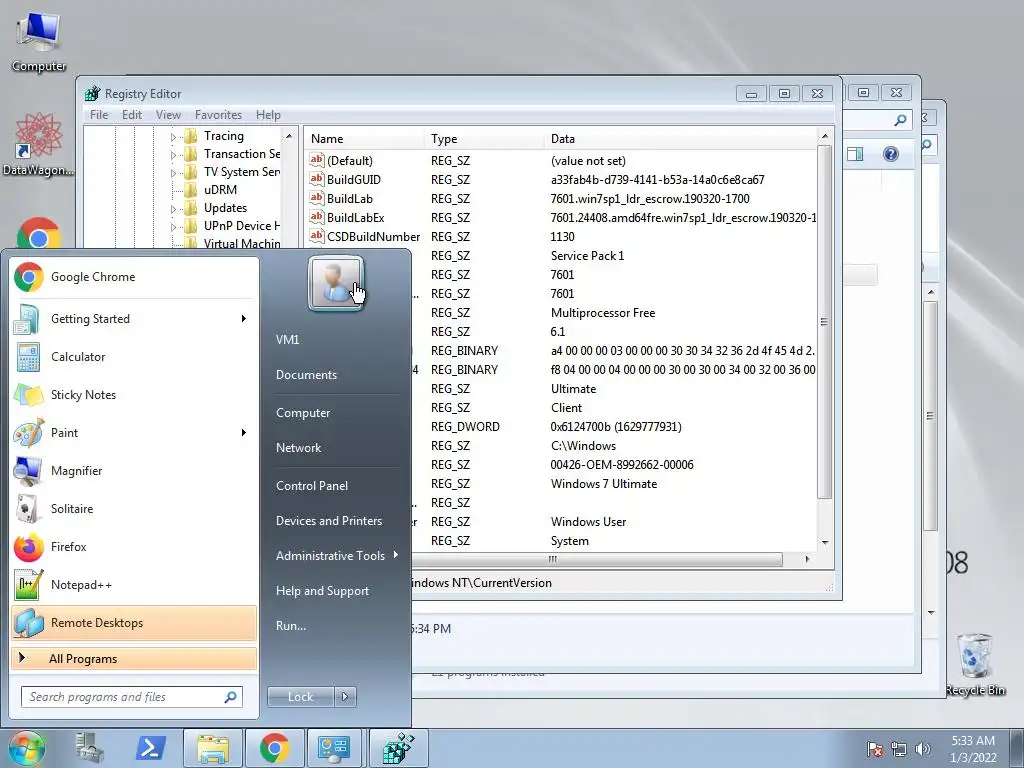Start Solitaire from Start menu
Viewport: 1024px width, 768px height.
tap(134, 508)
